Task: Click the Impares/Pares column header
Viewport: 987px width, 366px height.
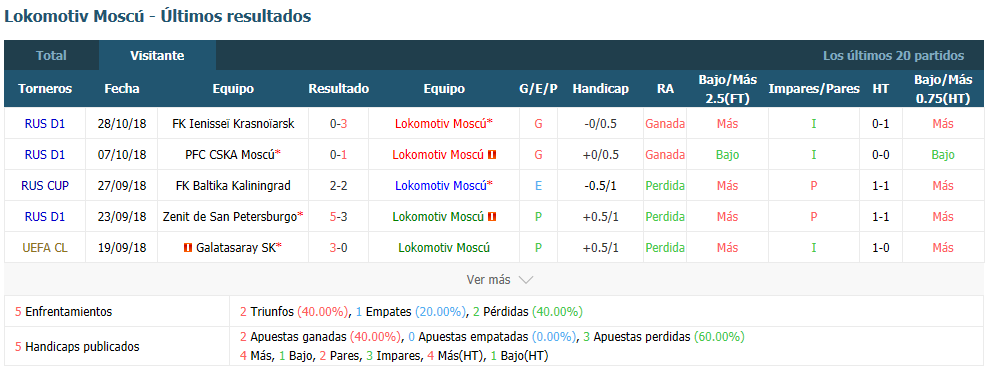Action: click(x=814, y=89)
